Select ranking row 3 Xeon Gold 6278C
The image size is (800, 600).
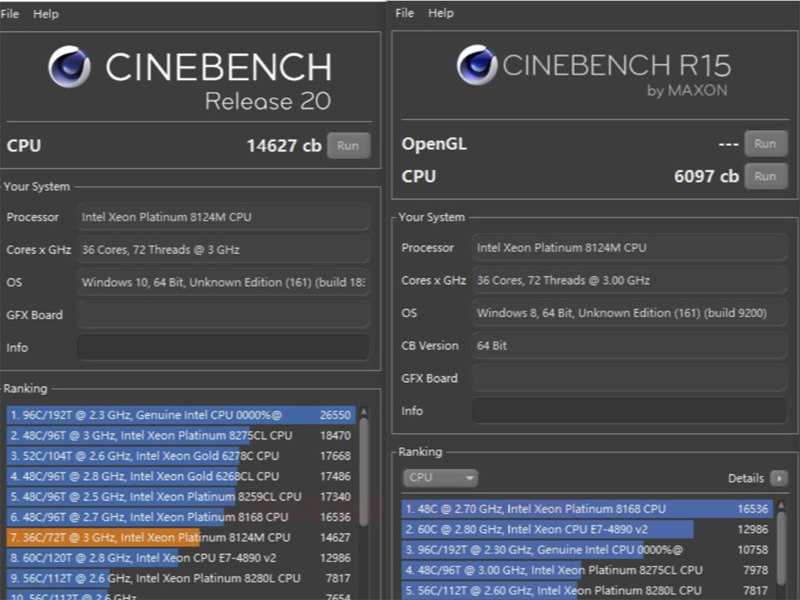click(181, 456)
